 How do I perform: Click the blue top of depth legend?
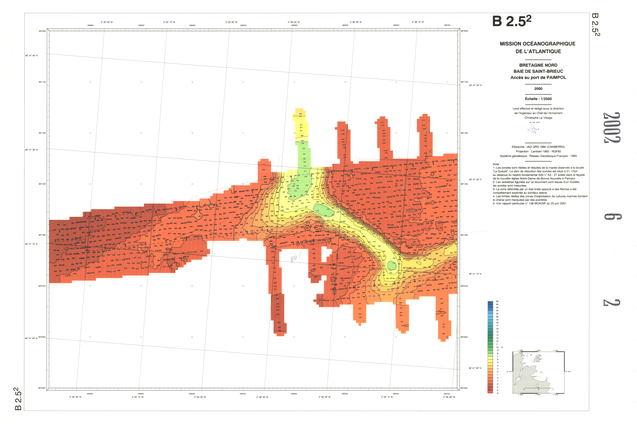coord(491,304)
